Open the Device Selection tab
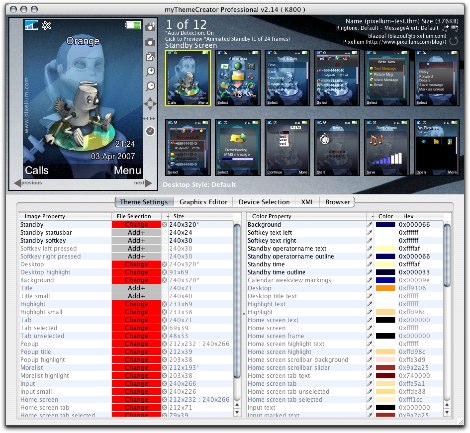The height and width of the screenshot is (433, 470). 264,202
